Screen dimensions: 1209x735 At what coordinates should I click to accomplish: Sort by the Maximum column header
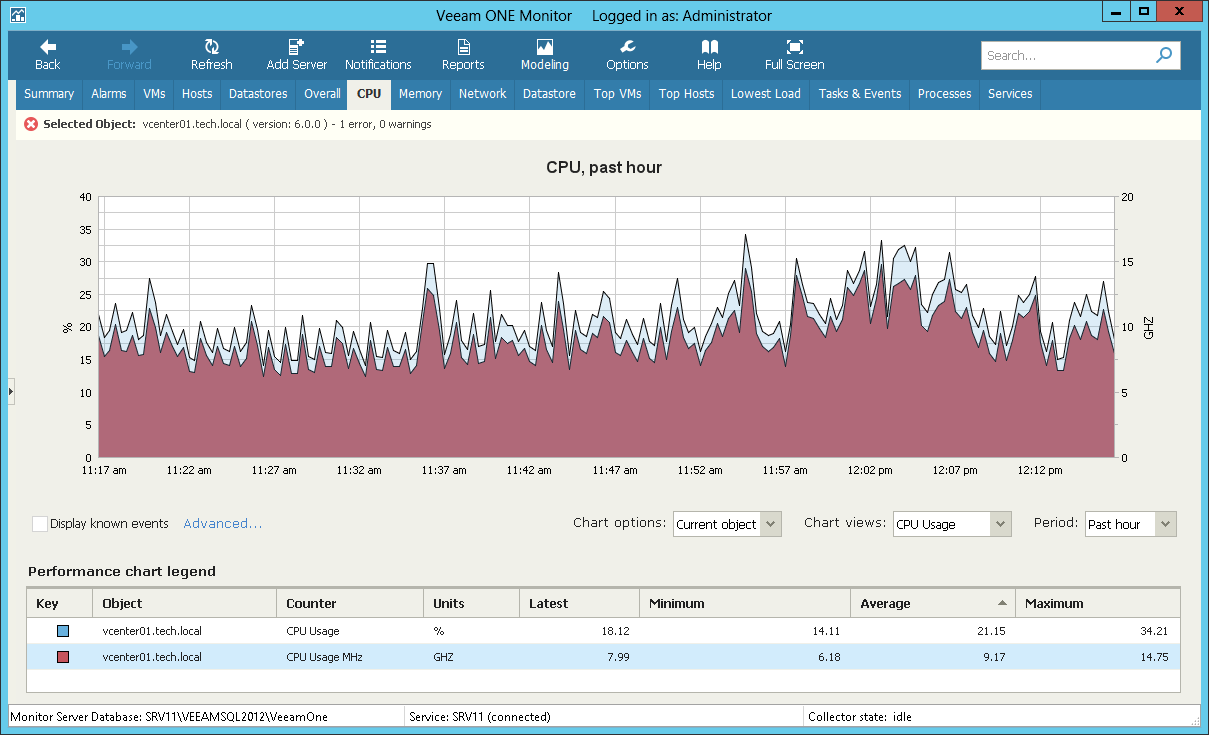pos(1097,604)
